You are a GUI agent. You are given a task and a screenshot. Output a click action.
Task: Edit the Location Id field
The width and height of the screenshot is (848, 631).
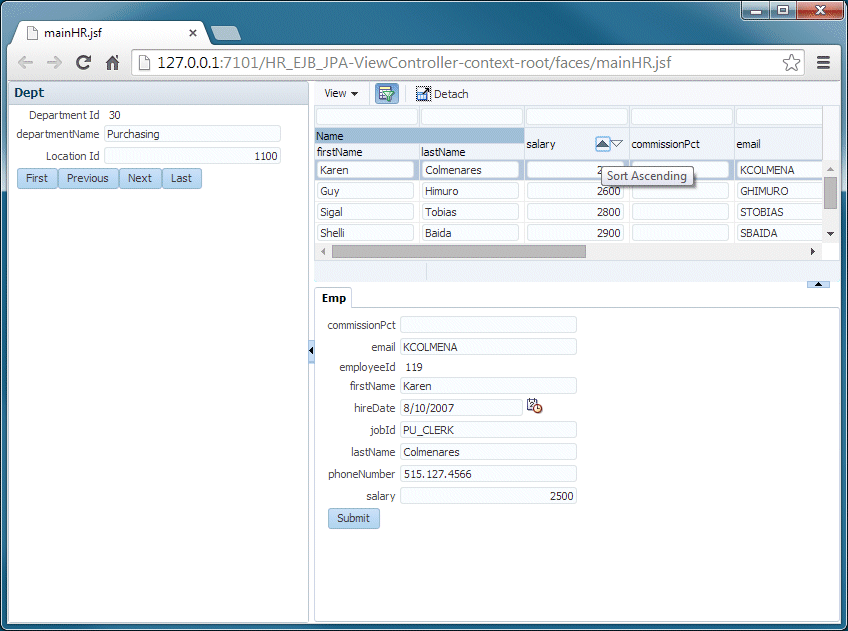pos(193,156)
